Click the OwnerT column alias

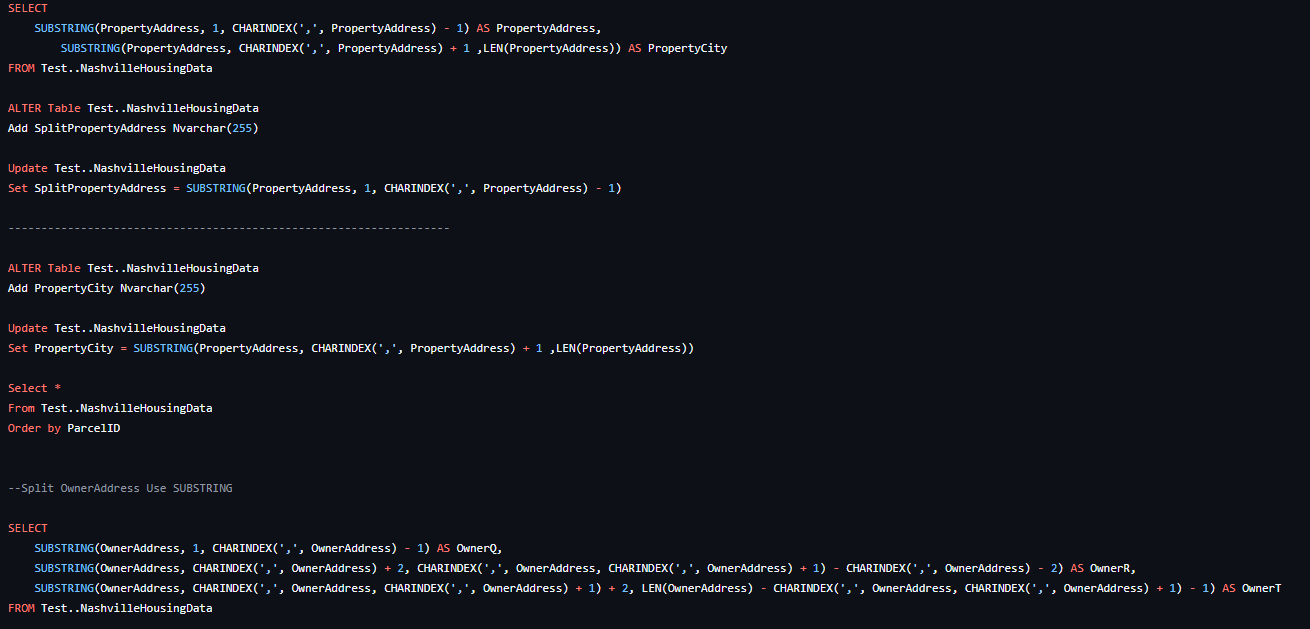1261,588
